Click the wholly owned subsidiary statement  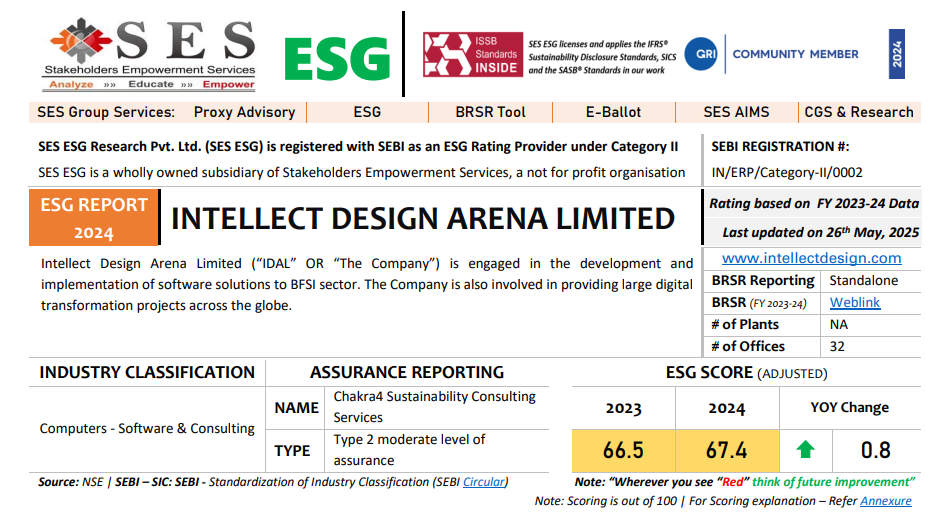[x=362, y=173]
